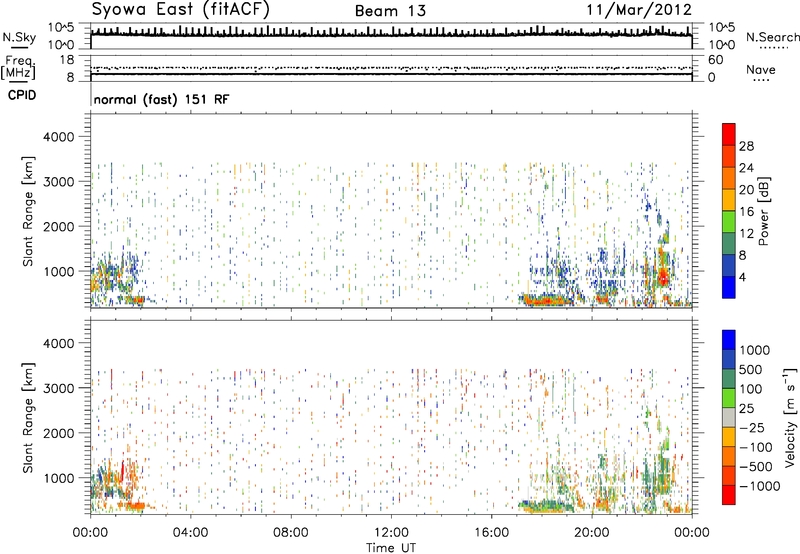Click the 'normal (fast) 151 RF' text

(x=162, y=99)
